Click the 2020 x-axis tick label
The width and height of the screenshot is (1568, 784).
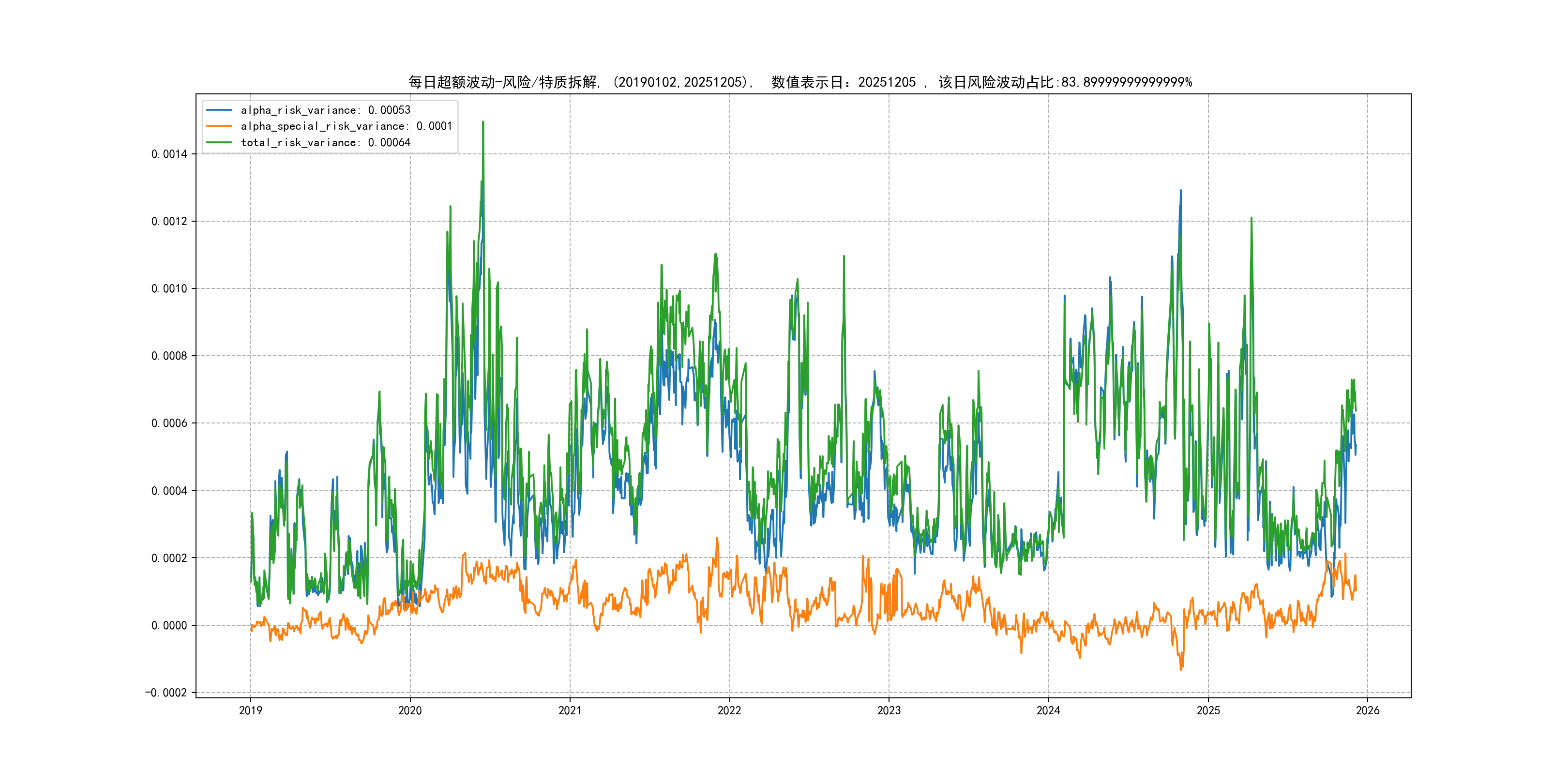tap(409, 710)
